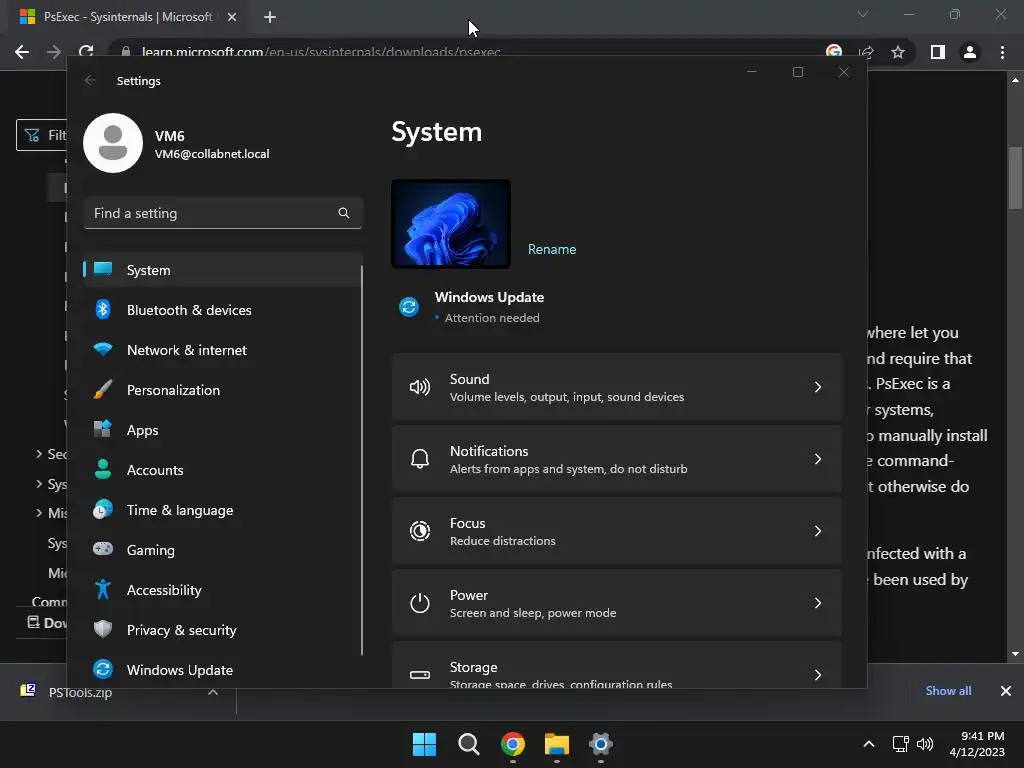
Task: Open taskbar Search
Action: [x=468, y=744]
